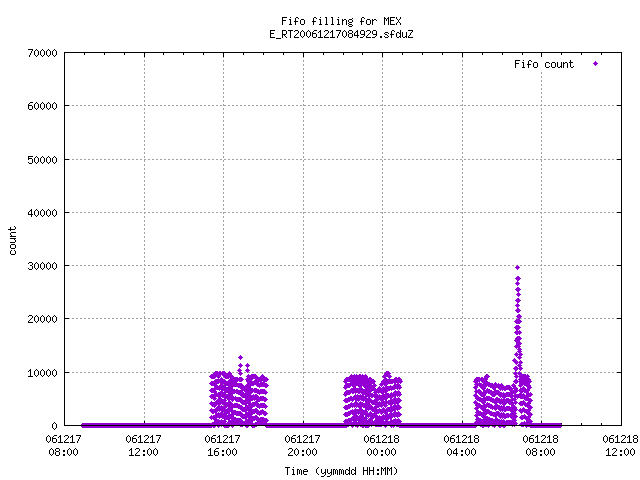Click x-axis tick 061217 12:00
Image resolution: width=640 pixels, height=480 pixels.
[143, 445]
